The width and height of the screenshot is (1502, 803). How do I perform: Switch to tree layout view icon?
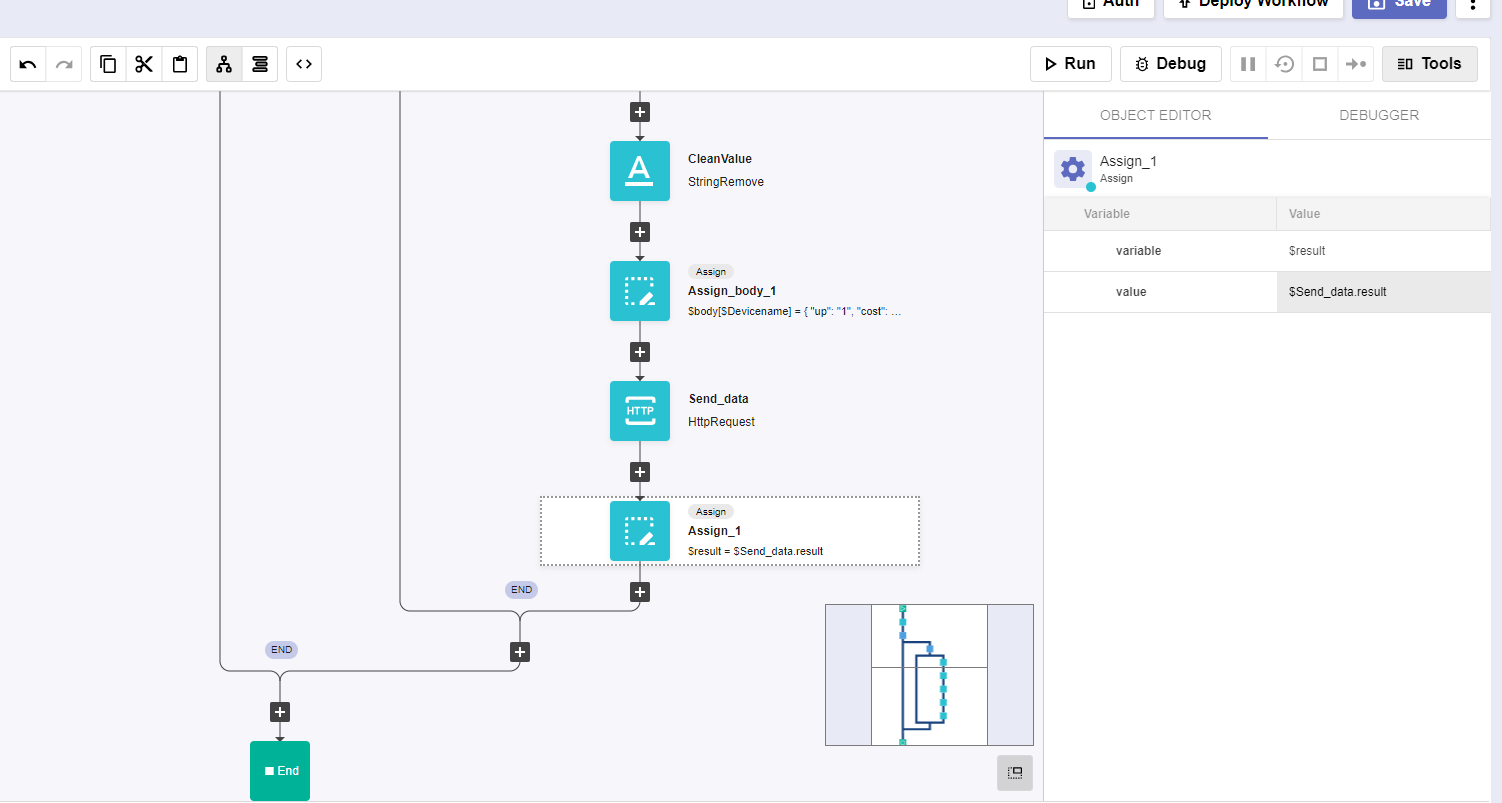click(224, 64)
